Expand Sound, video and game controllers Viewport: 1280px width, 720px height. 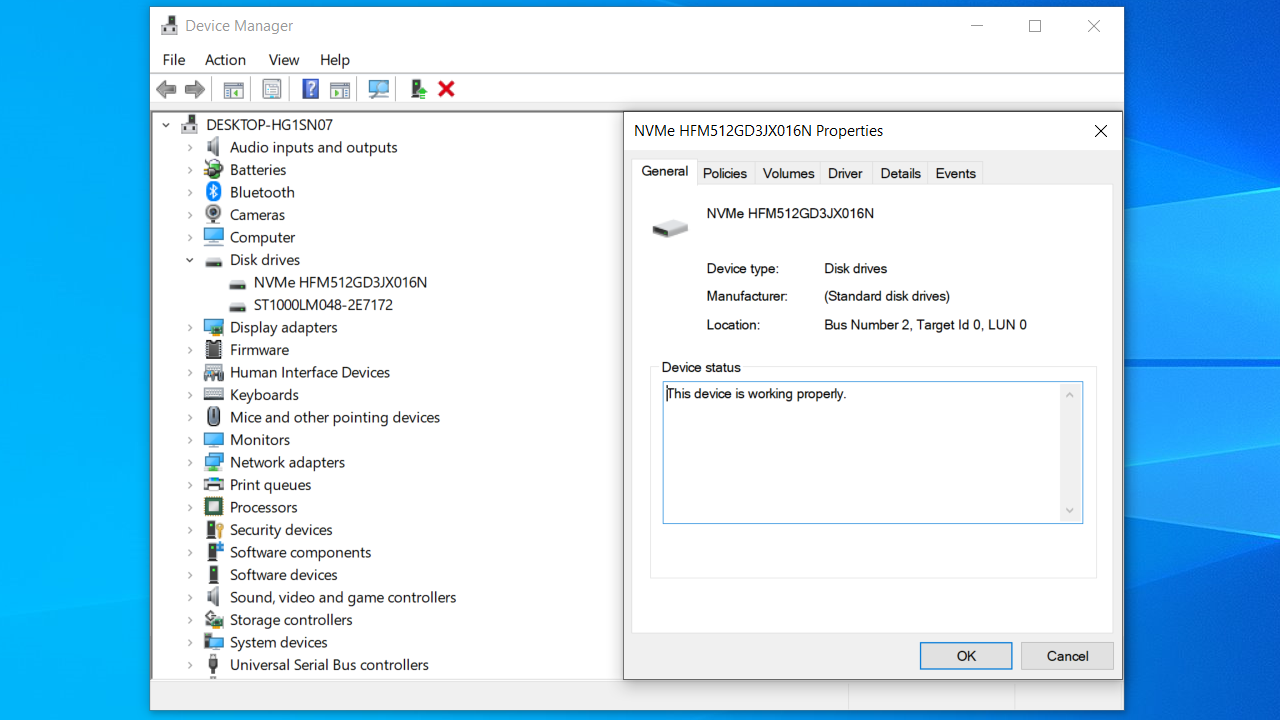click(x=190, y=597)
